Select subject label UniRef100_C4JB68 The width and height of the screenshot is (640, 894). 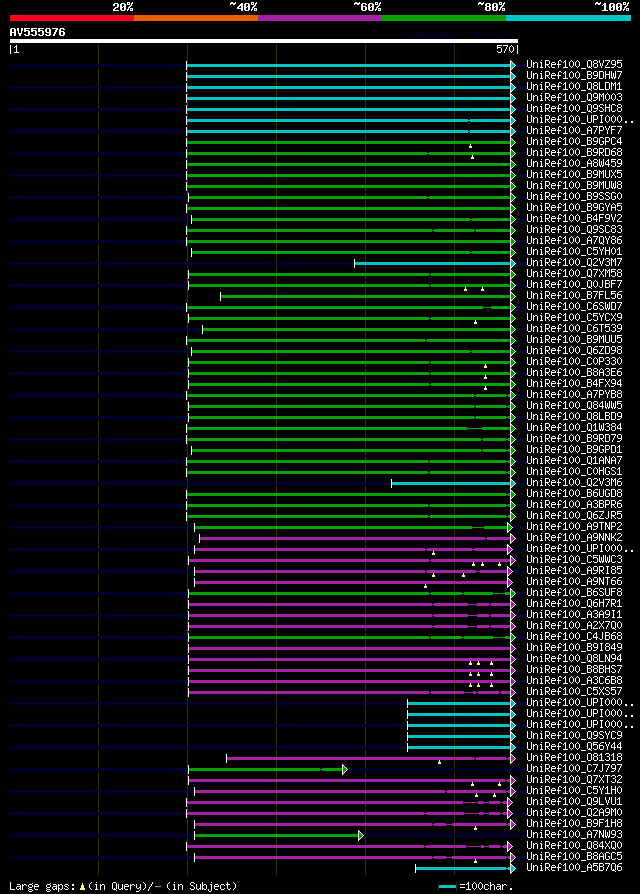point(574,637)
